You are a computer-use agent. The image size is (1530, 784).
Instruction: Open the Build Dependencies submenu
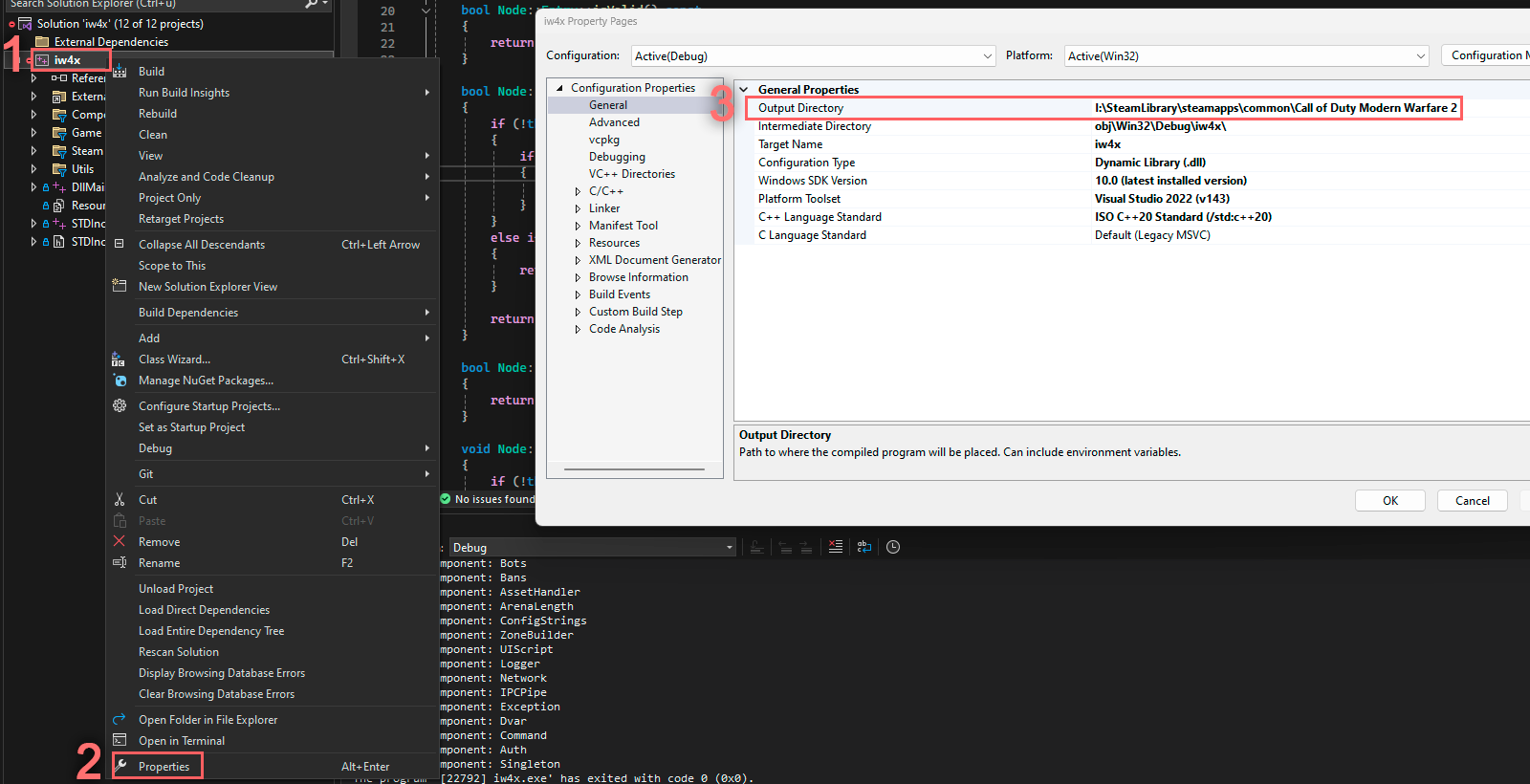[x=272, y=313]
